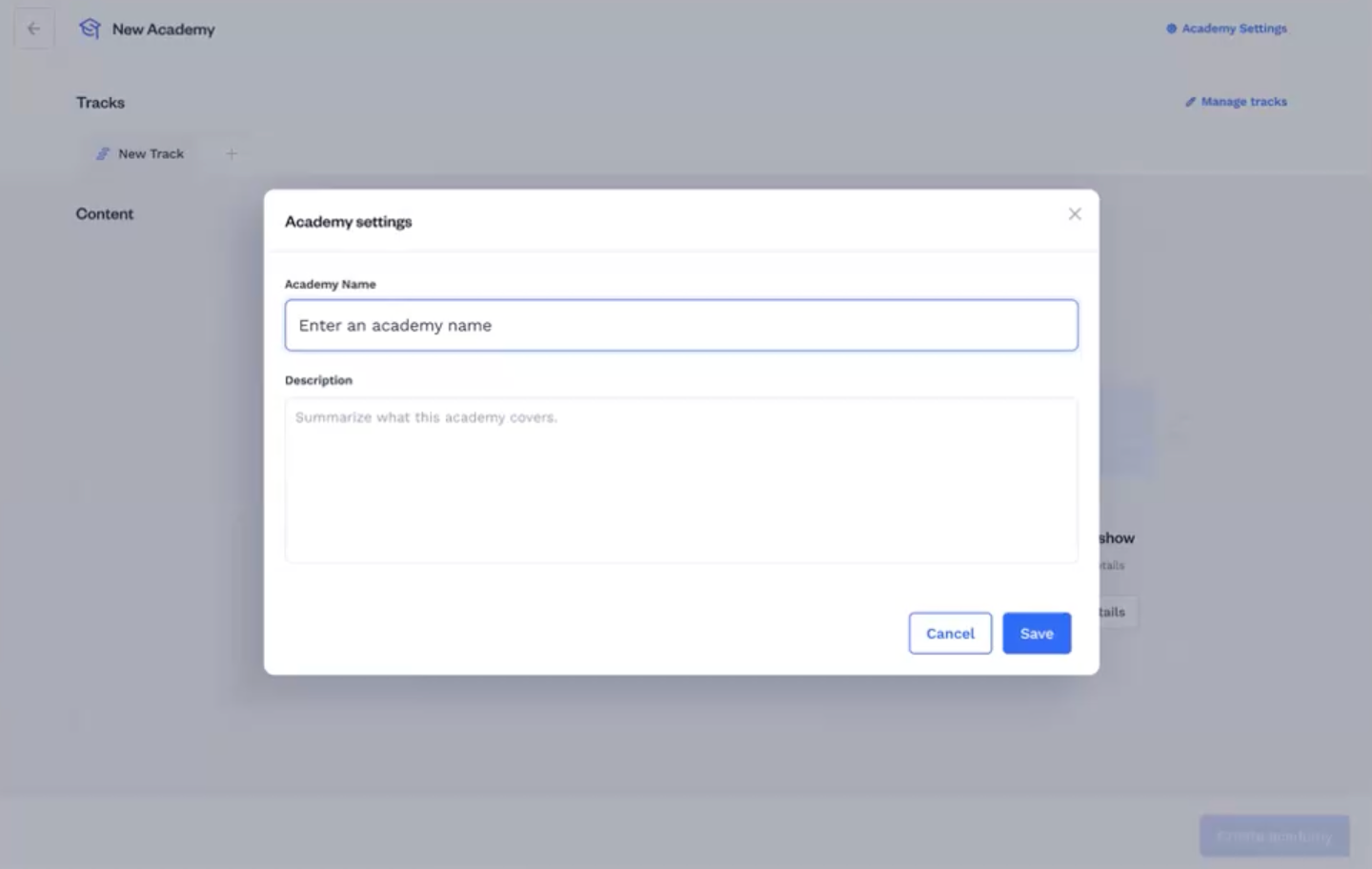Viewport: 1372px width, 869px height.
Task: Click the track steps icon on New Track tab
Action: point(102,153)
